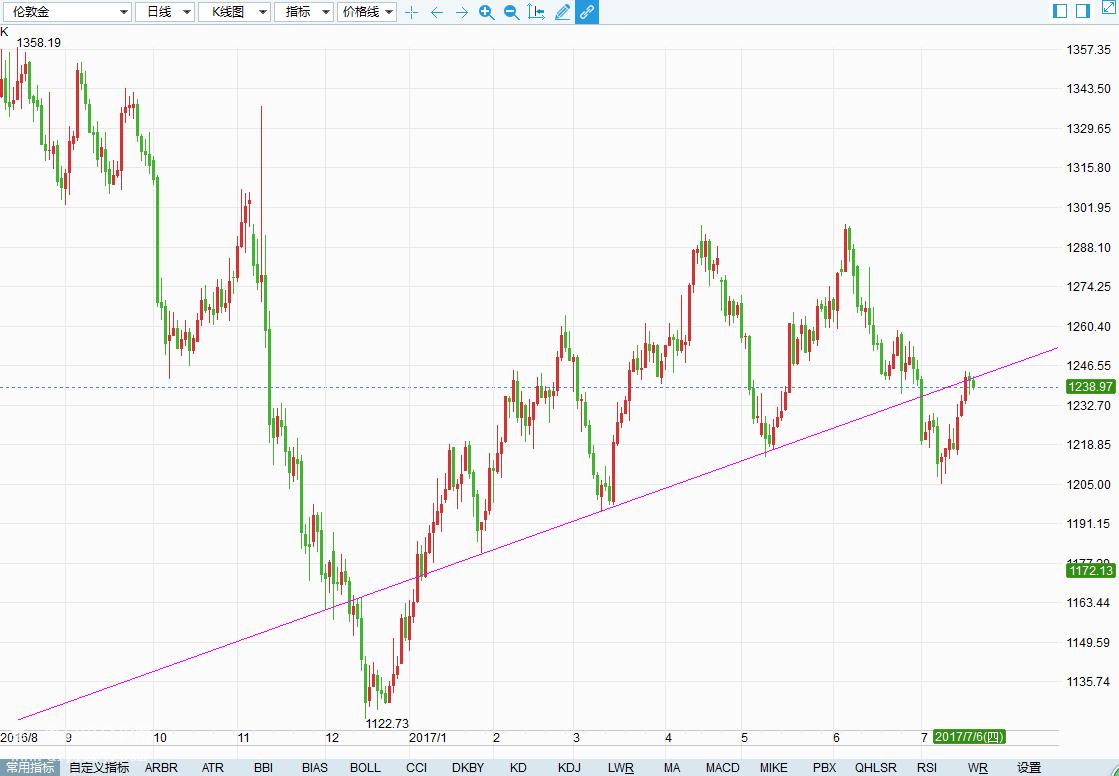1119x776 pixels.
Task: Open the 伦敦金 symbol dropdown
Action: 69,12
